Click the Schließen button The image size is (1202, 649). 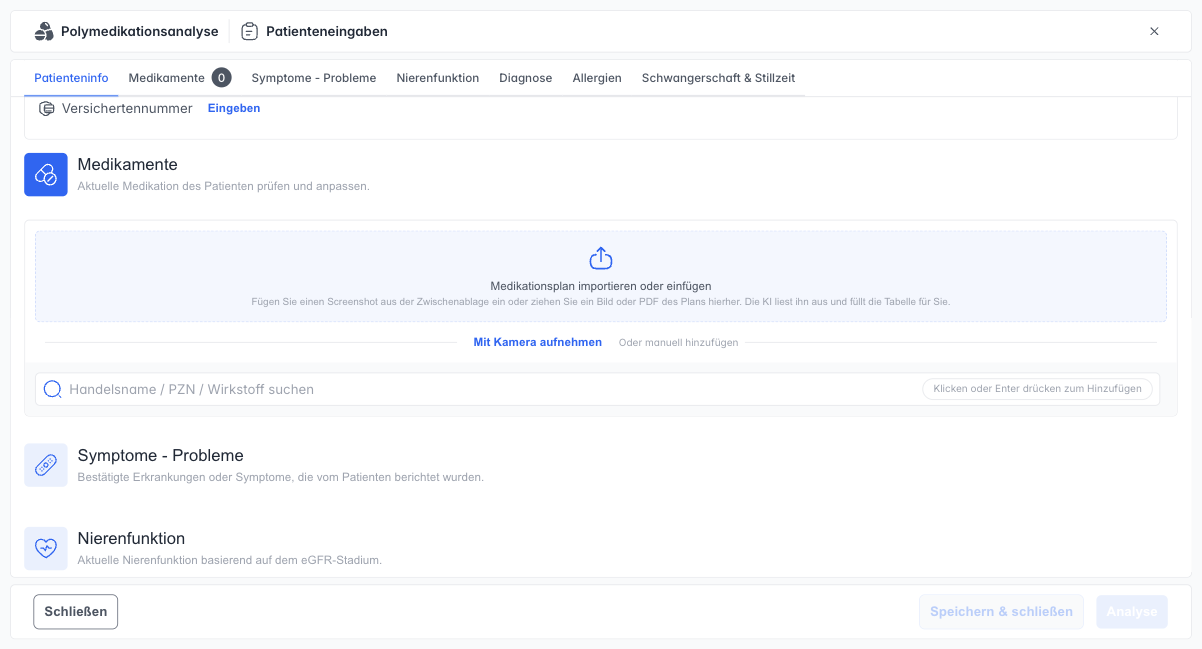pyautogui.click(x=76, y=612)
